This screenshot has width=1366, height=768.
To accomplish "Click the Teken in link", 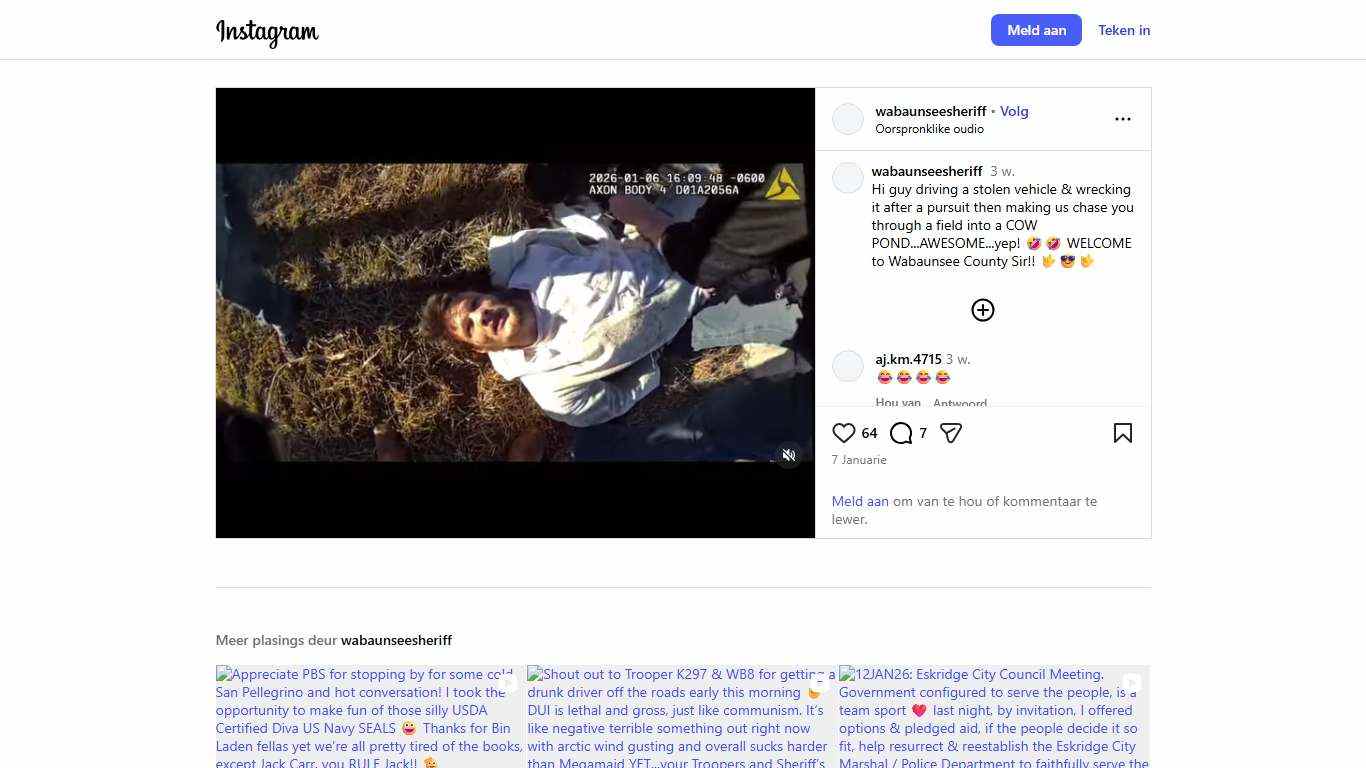I will 1123,30.
